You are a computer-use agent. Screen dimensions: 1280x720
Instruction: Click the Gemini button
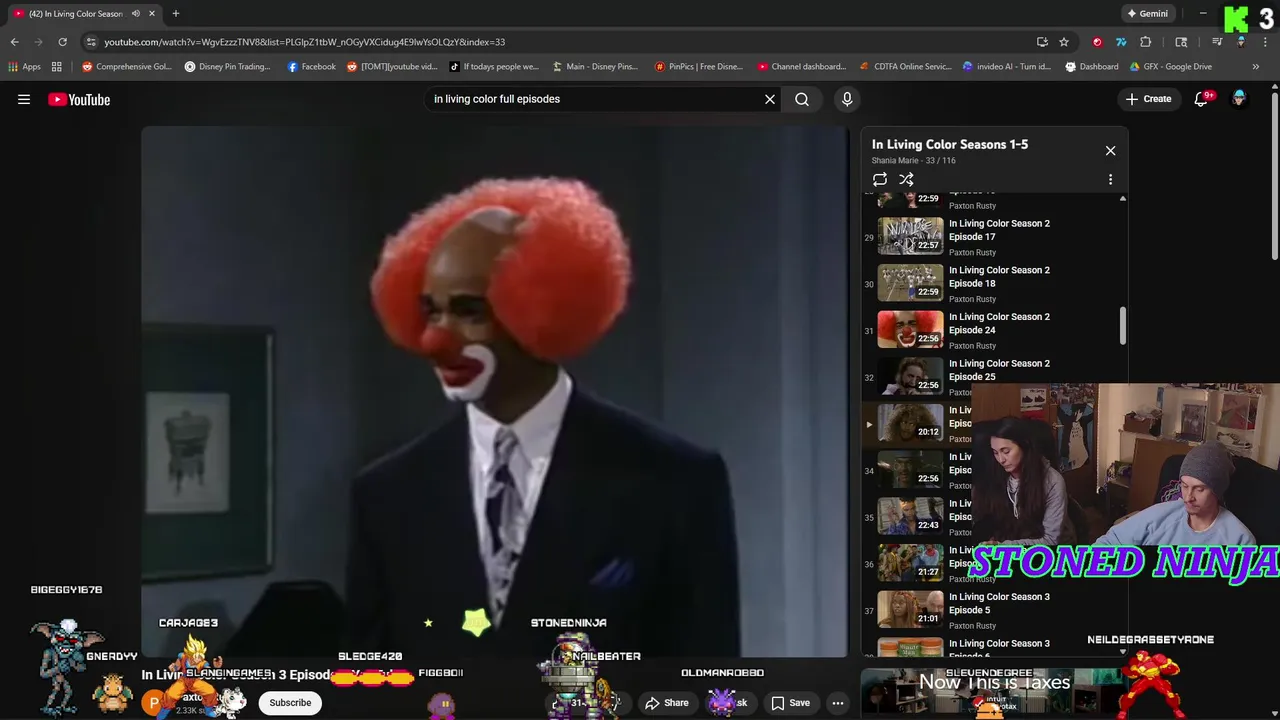[1147, 14]
